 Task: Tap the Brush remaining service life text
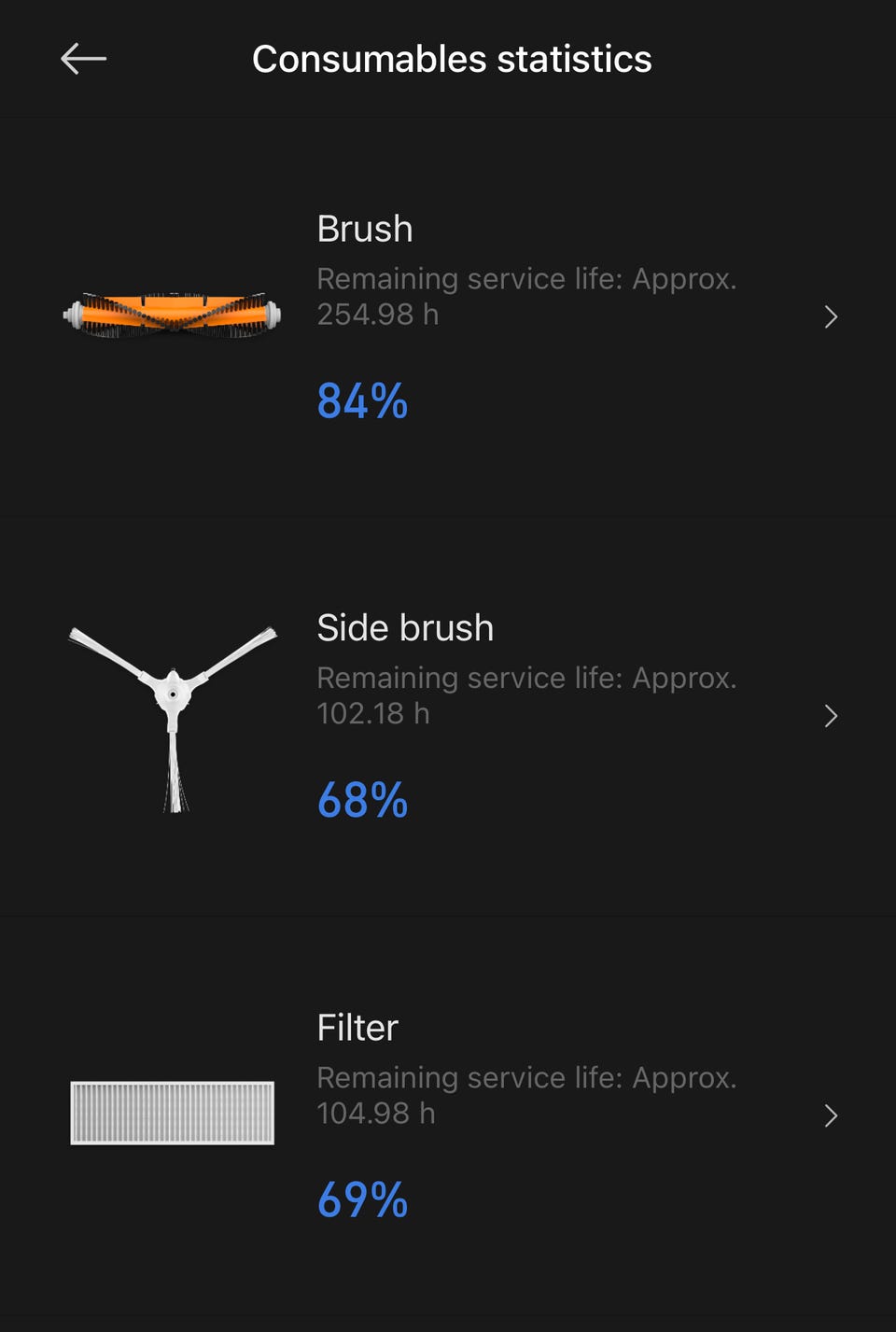526,296
